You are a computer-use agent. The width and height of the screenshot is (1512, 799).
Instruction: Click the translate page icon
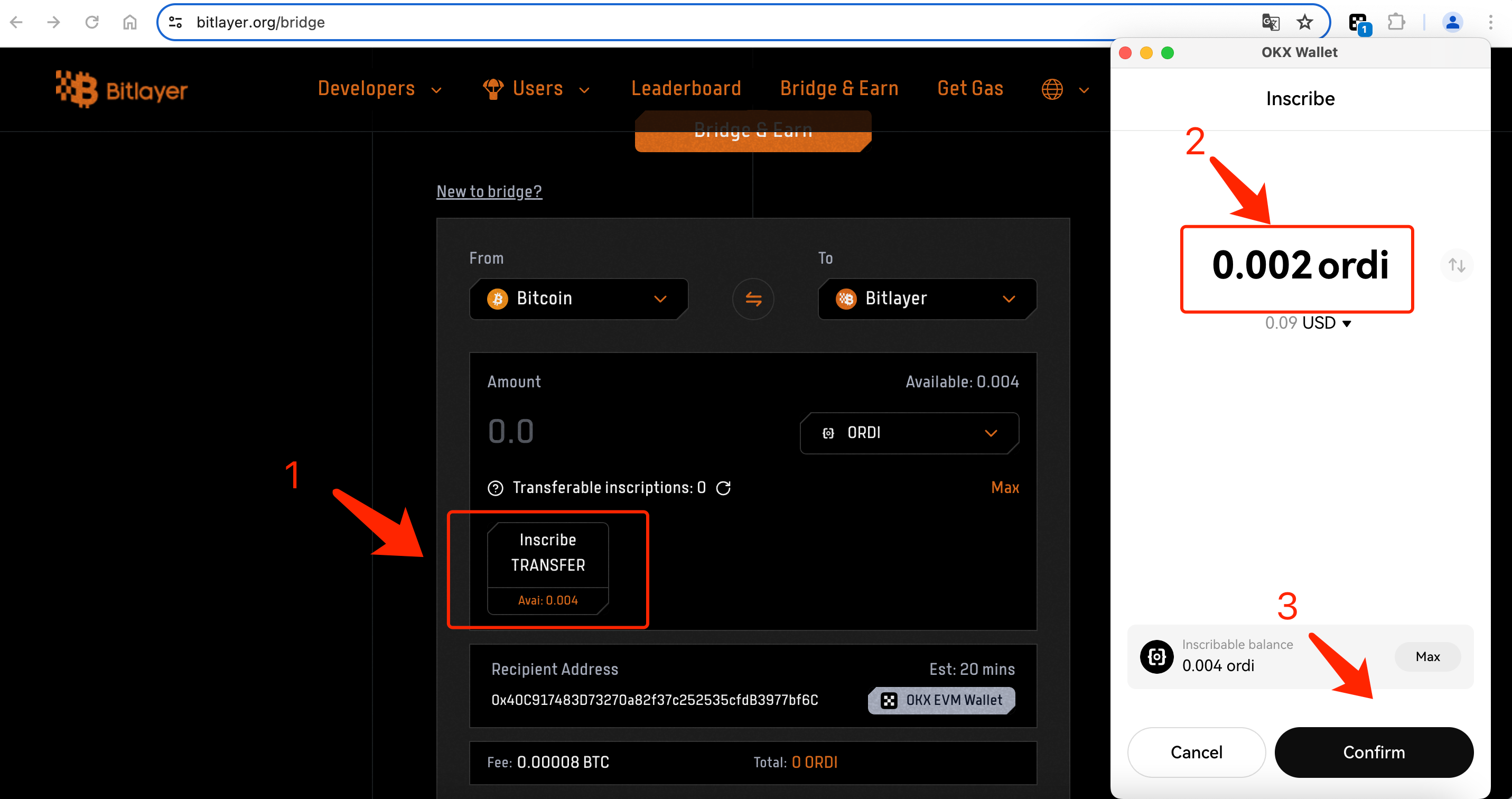1270,22
